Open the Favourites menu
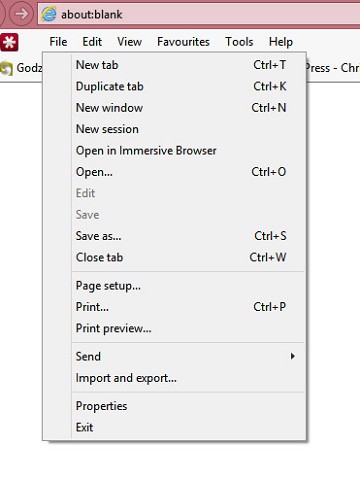 183,42
